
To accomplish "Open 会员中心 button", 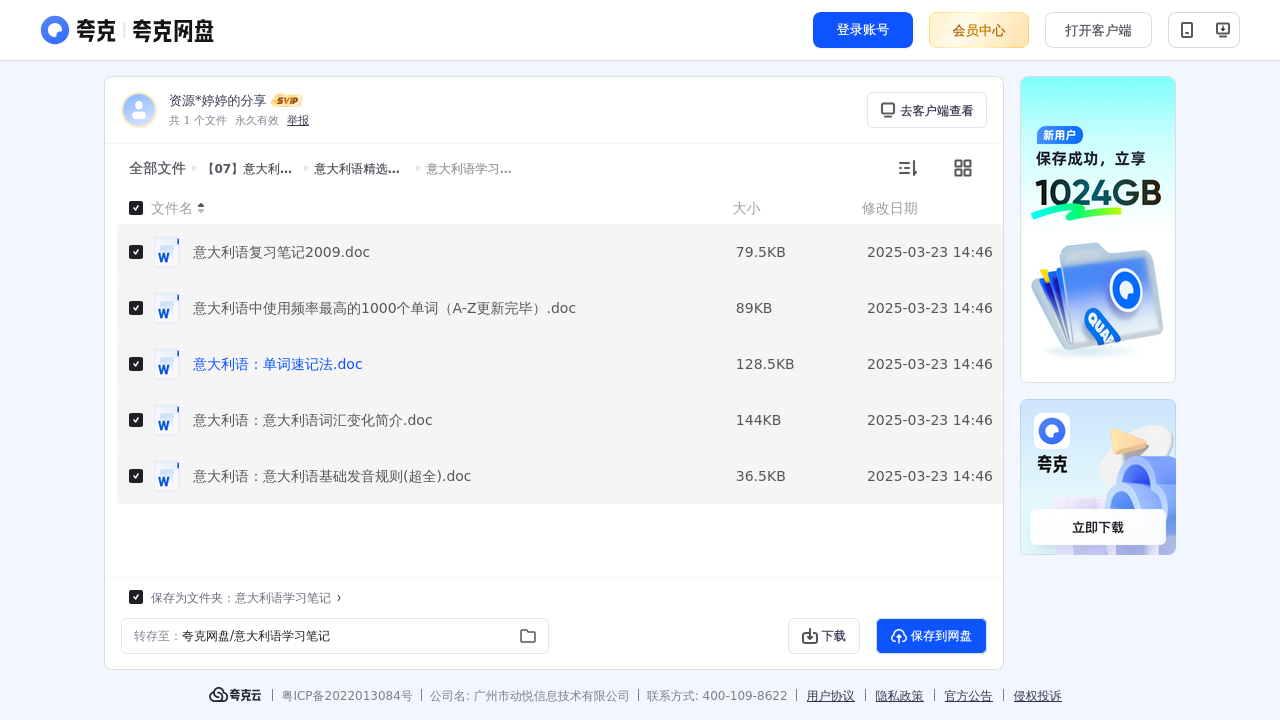I will [979, 30].
